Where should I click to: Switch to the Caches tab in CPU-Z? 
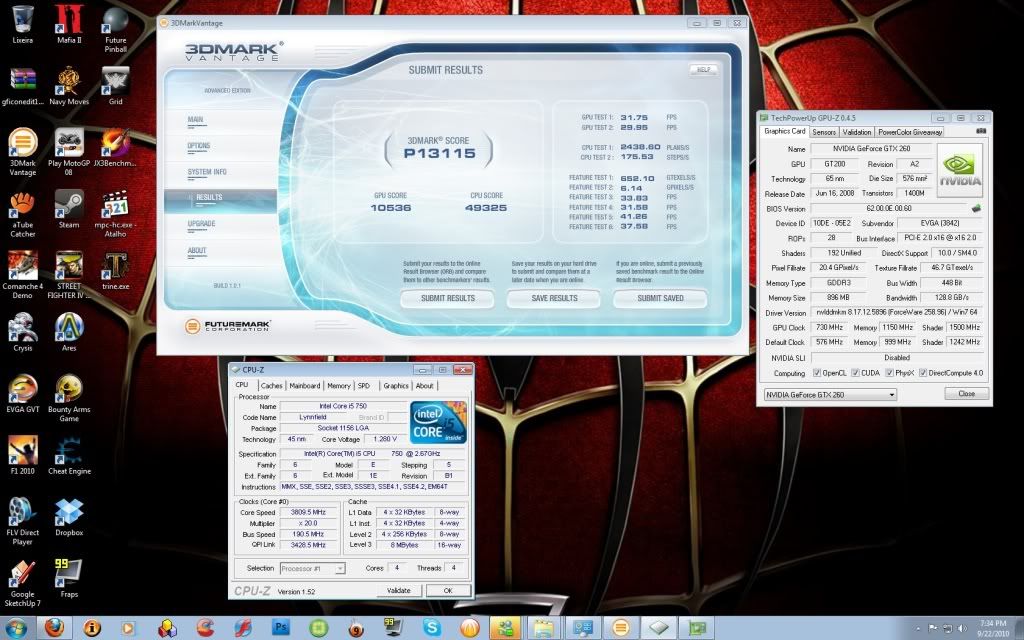point(271,385)
